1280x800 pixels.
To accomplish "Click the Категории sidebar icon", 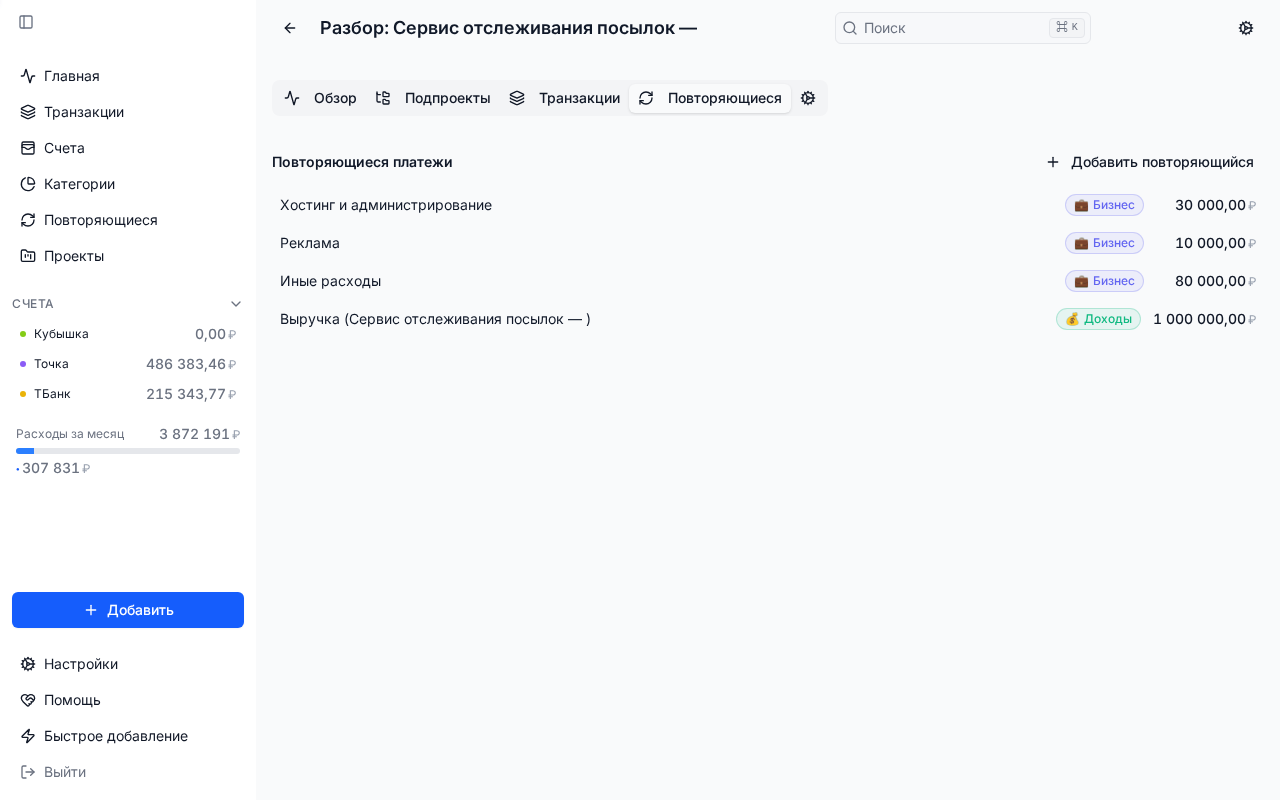I will pos(28,184).
